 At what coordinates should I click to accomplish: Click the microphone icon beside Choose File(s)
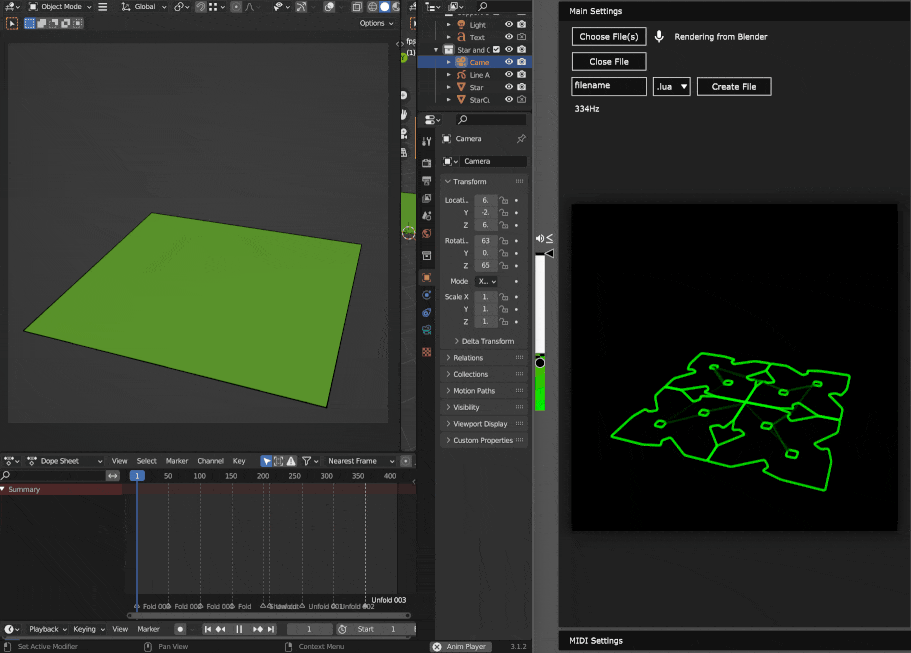[659, 37]
